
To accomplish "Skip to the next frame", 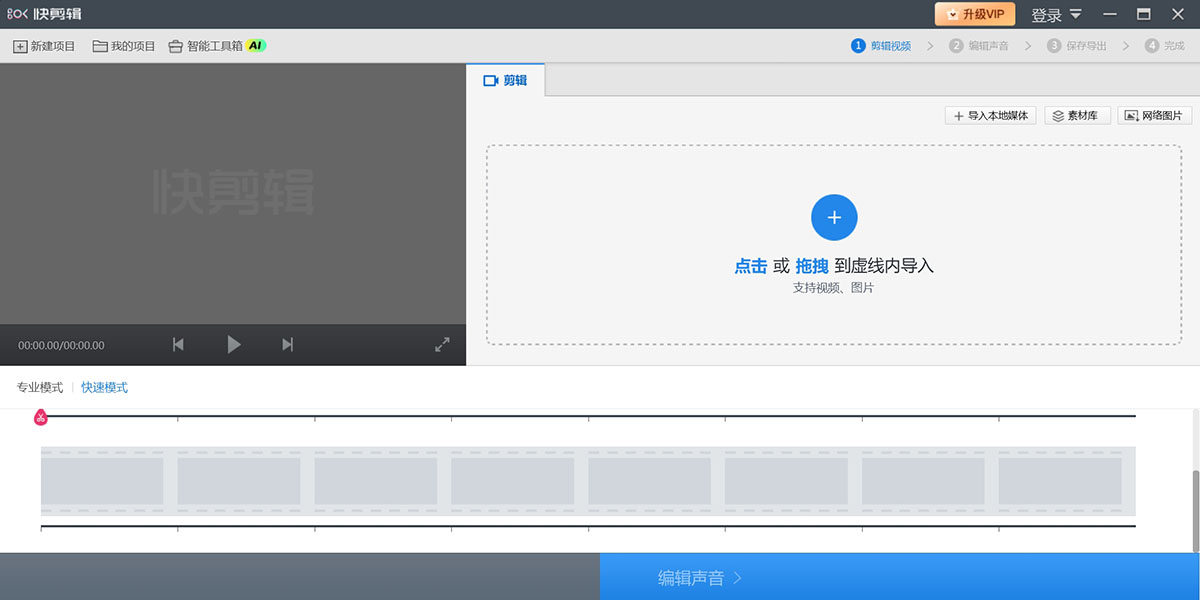I will [x=288, y=345].
